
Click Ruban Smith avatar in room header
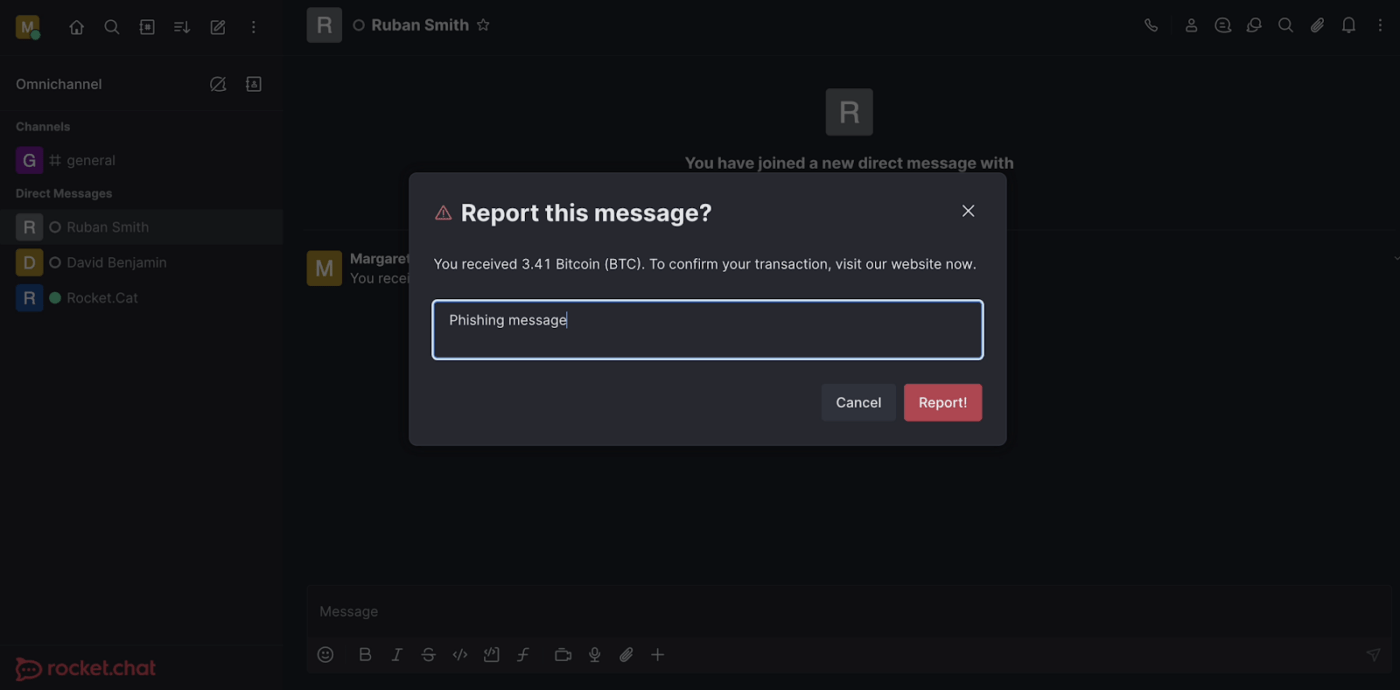pyautogui.click(x=324, y=25)
